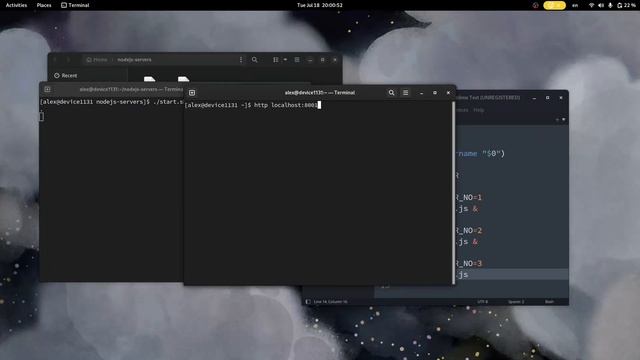Maximize the Sublime Text window

(x=547, y=98)
